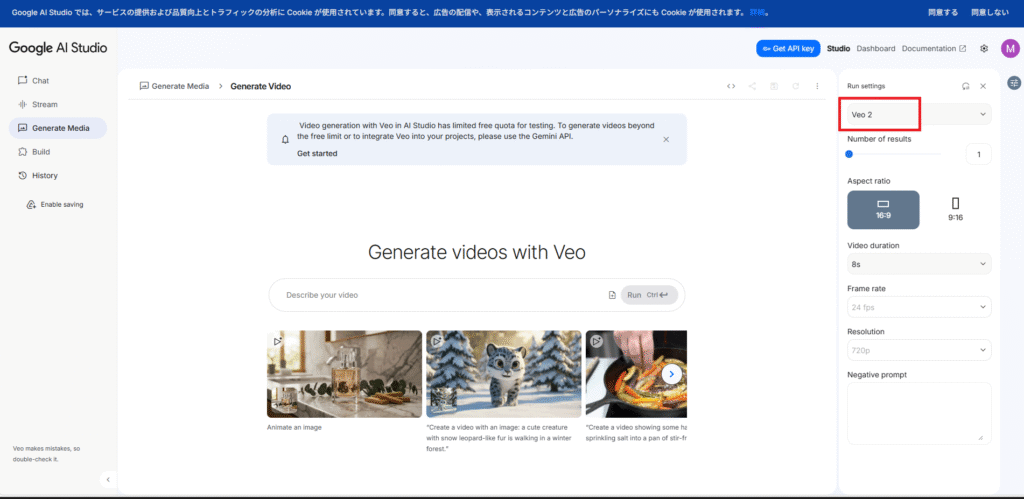This screenshot has width=1024, height=499.
Task: Switch to the Studio tab
Action: coord(838,48)
